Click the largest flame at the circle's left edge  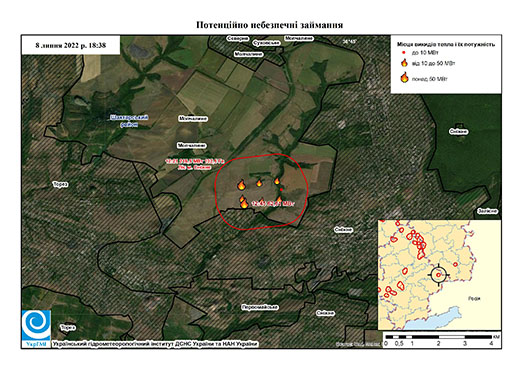(242, 185)
